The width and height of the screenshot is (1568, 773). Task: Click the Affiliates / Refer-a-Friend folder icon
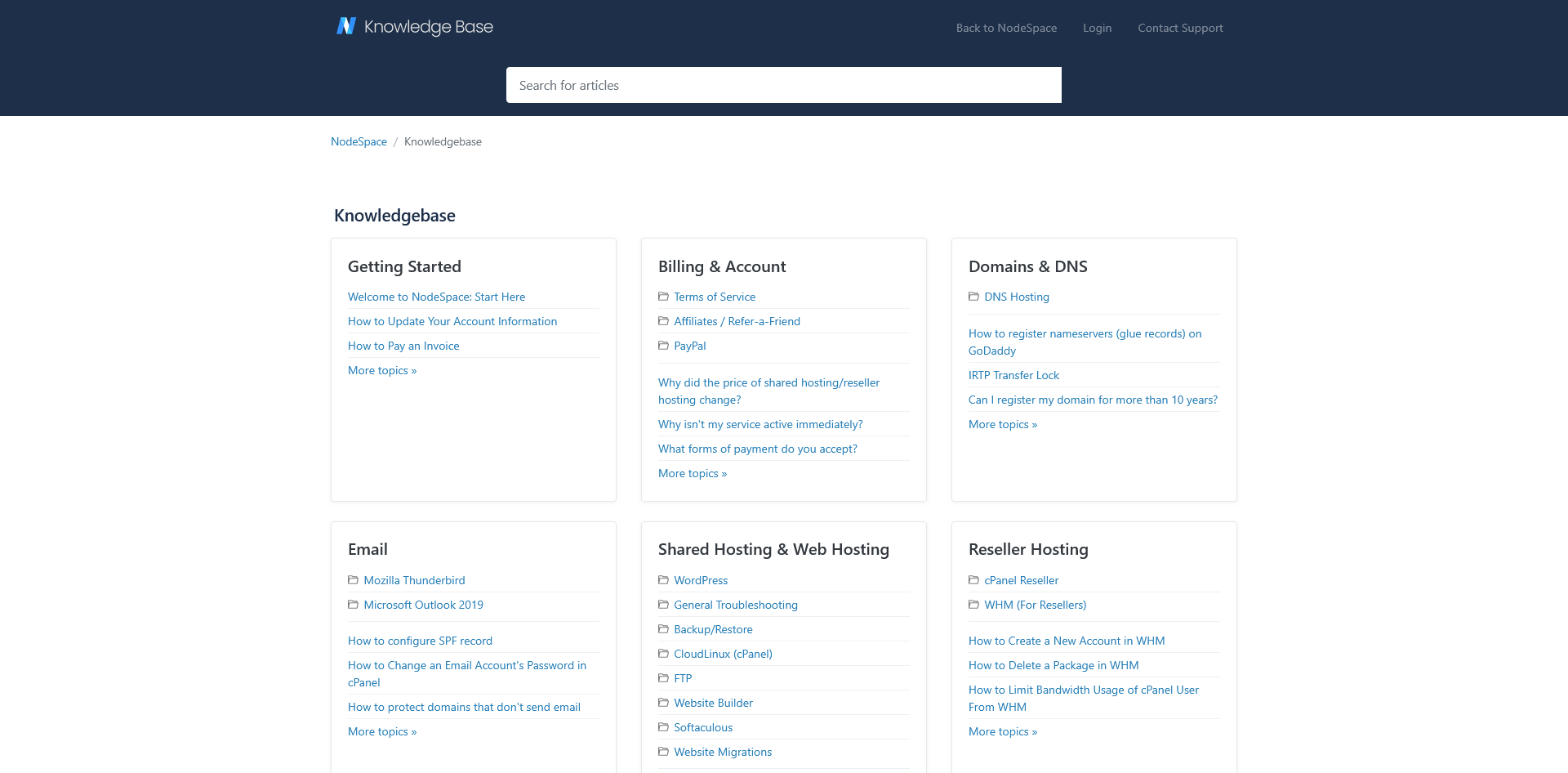click(663, 321)
